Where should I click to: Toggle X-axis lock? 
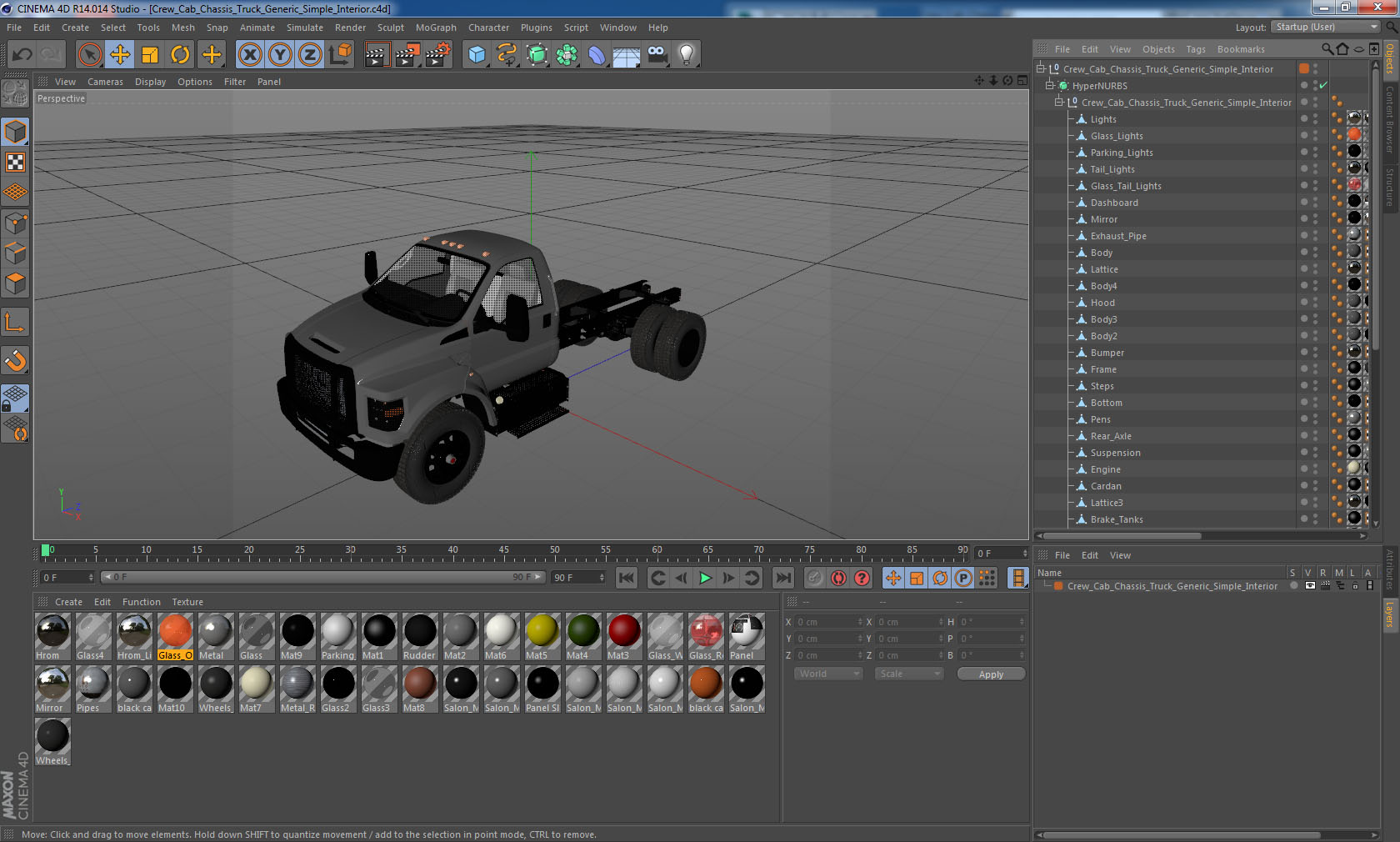pos(249,55)
